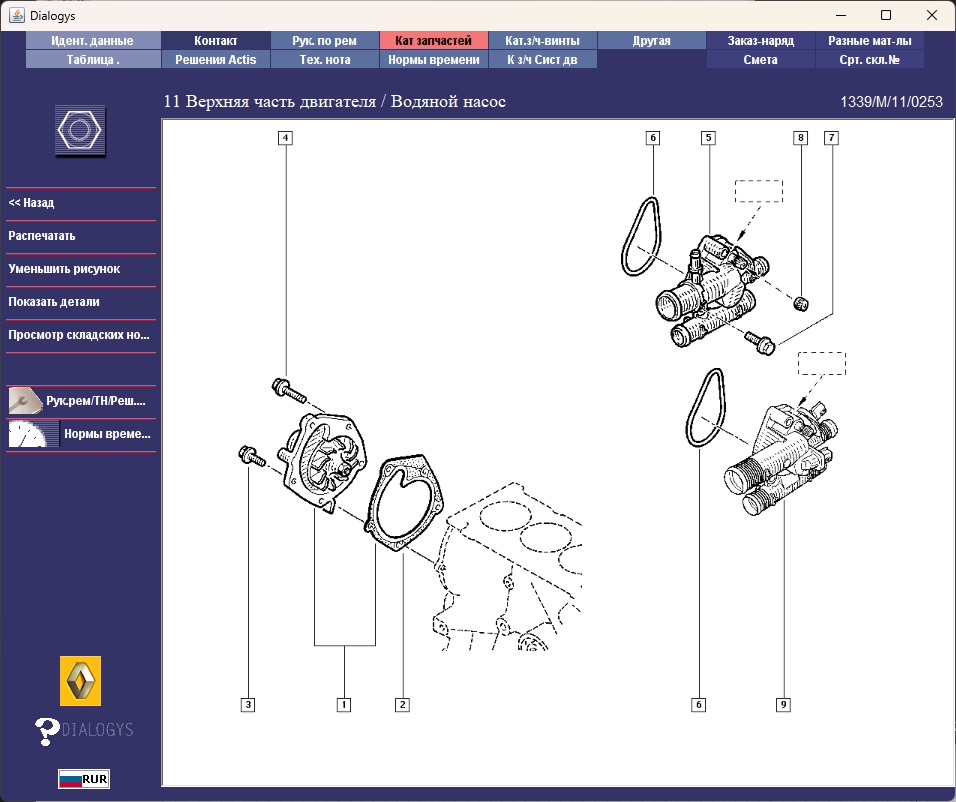Print the diagram with Распечатать

tap(42, 236)
